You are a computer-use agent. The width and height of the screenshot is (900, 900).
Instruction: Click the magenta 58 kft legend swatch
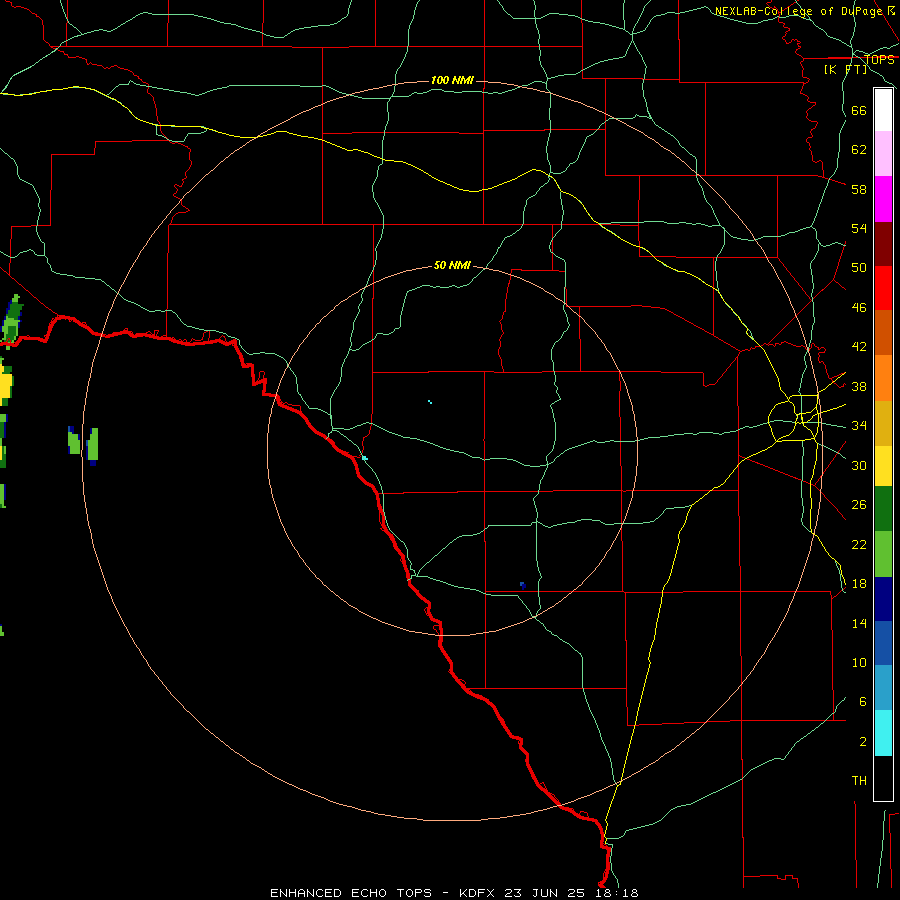click(883, 199)
